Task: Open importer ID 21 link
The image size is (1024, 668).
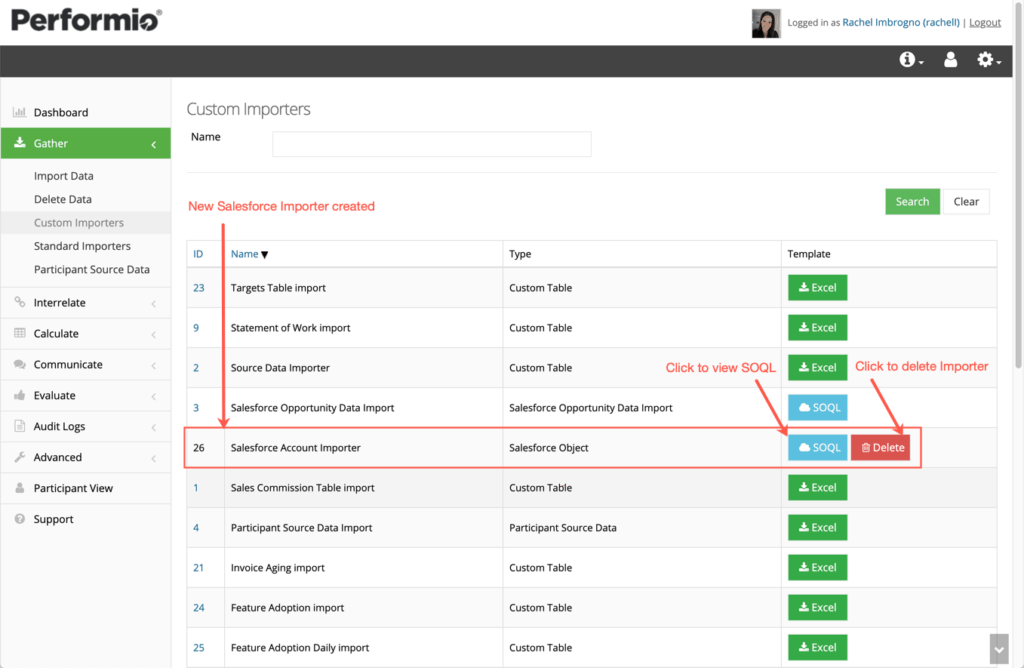Action: pyautogui.click(x=199, y=567)
